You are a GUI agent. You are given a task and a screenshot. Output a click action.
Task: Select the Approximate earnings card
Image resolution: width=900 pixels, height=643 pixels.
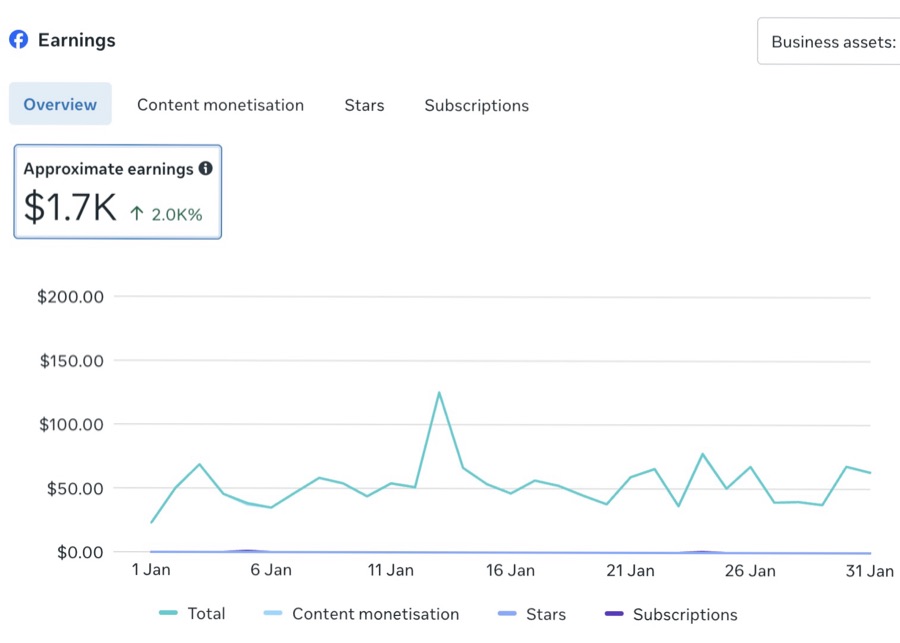click(x=118, y=192)
